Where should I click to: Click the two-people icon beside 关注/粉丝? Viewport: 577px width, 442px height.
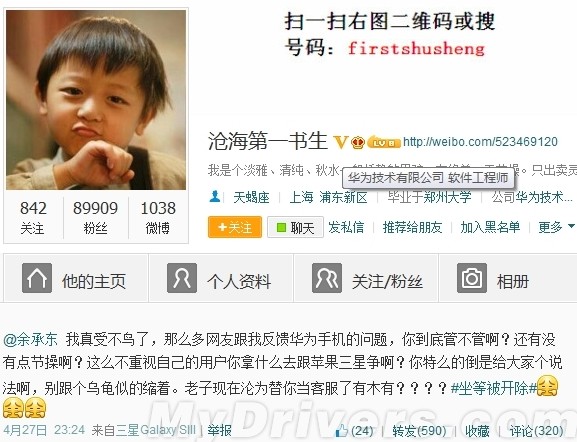[327, 278]
